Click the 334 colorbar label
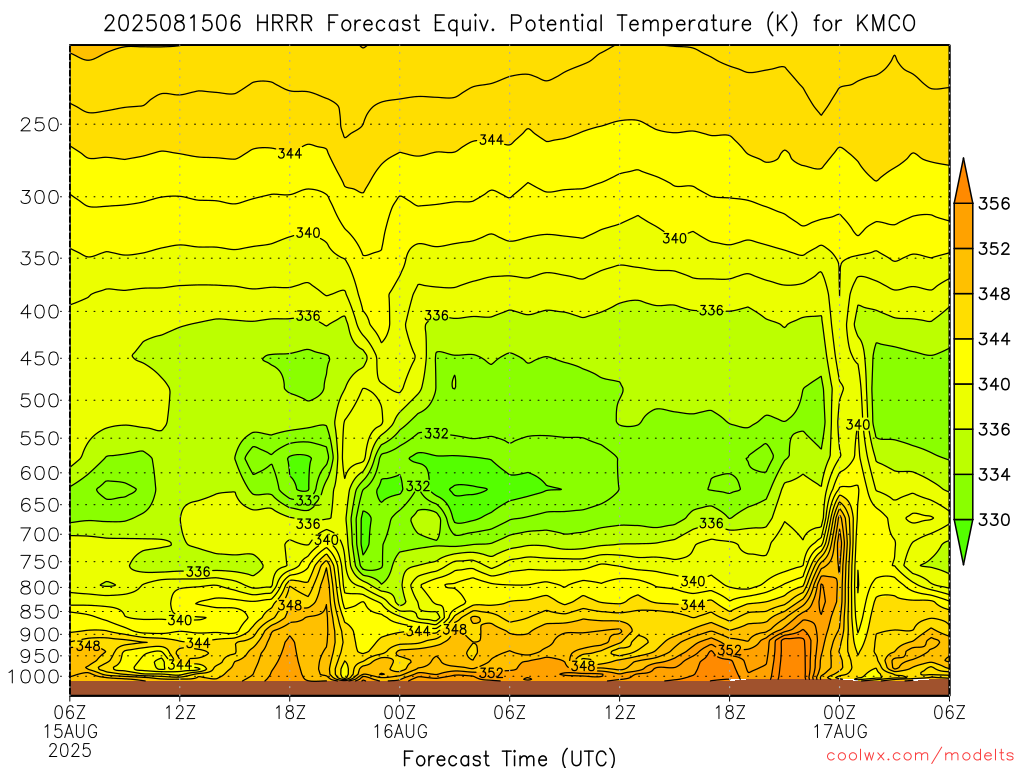The image size is (1024, 768). tap(994, 475)
